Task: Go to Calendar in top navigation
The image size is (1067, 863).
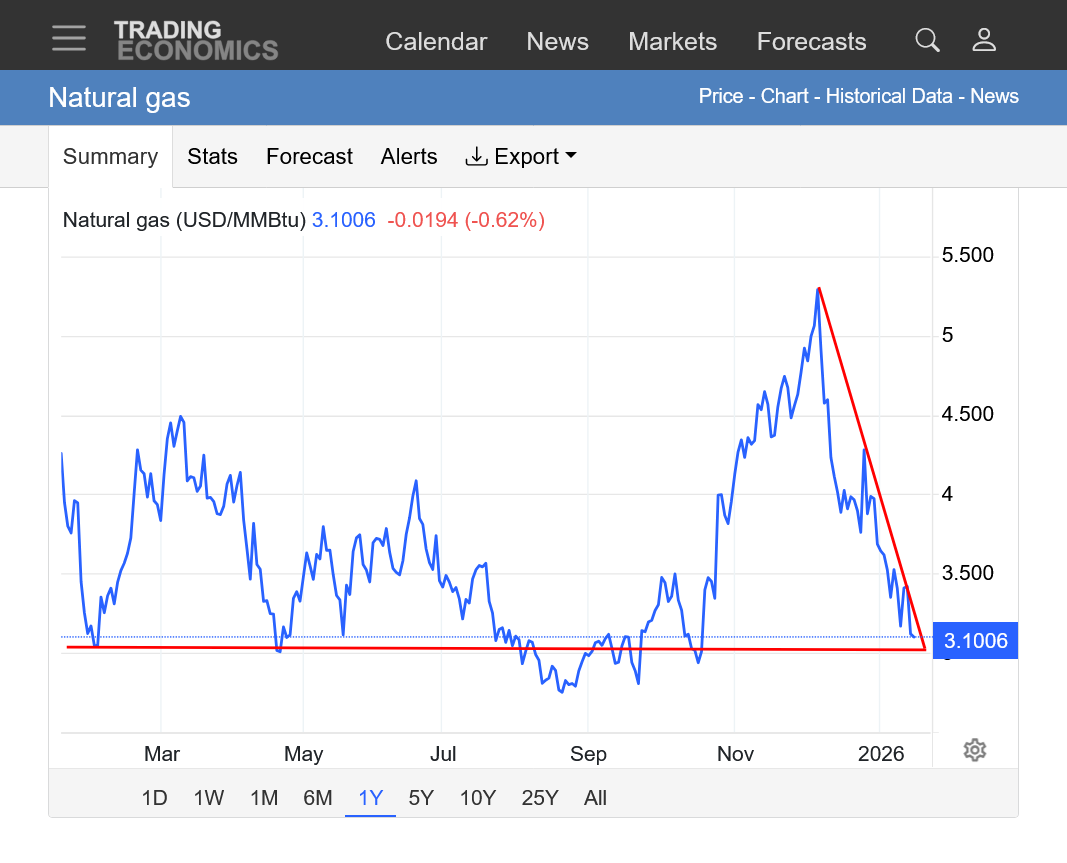Action: coord(436,42)
